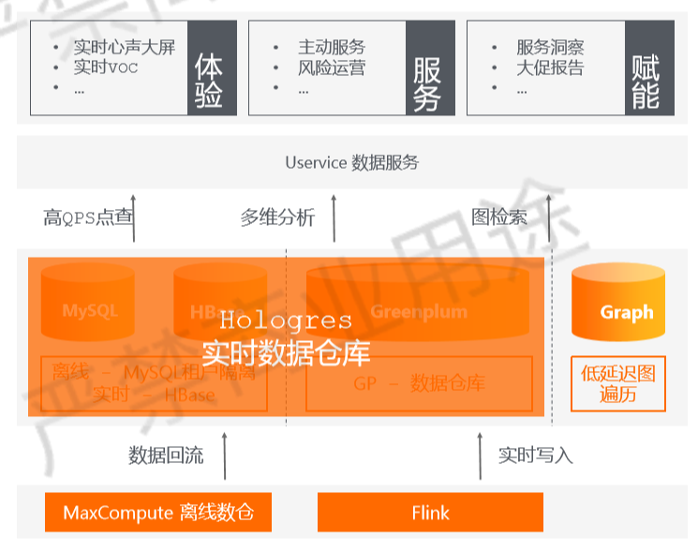The height and width of the screenshot is (554, 700).
Task: Click the 实时voc bullet text
Action: (106, 67)
